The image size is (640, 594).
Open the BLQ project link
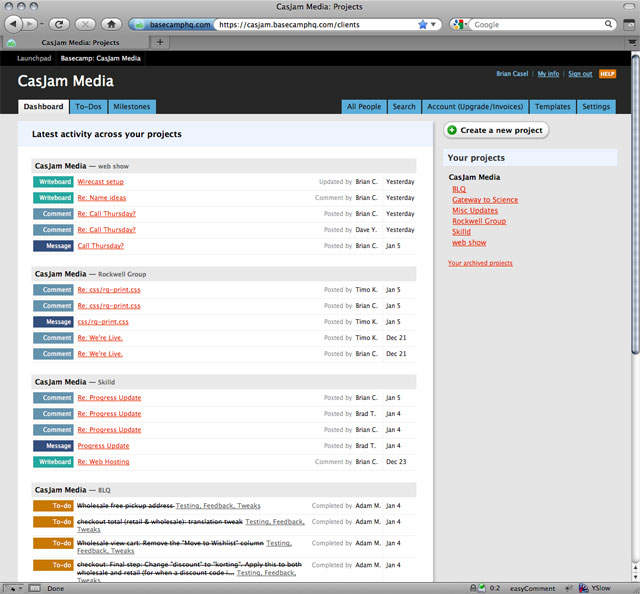[x=459, y=189]
